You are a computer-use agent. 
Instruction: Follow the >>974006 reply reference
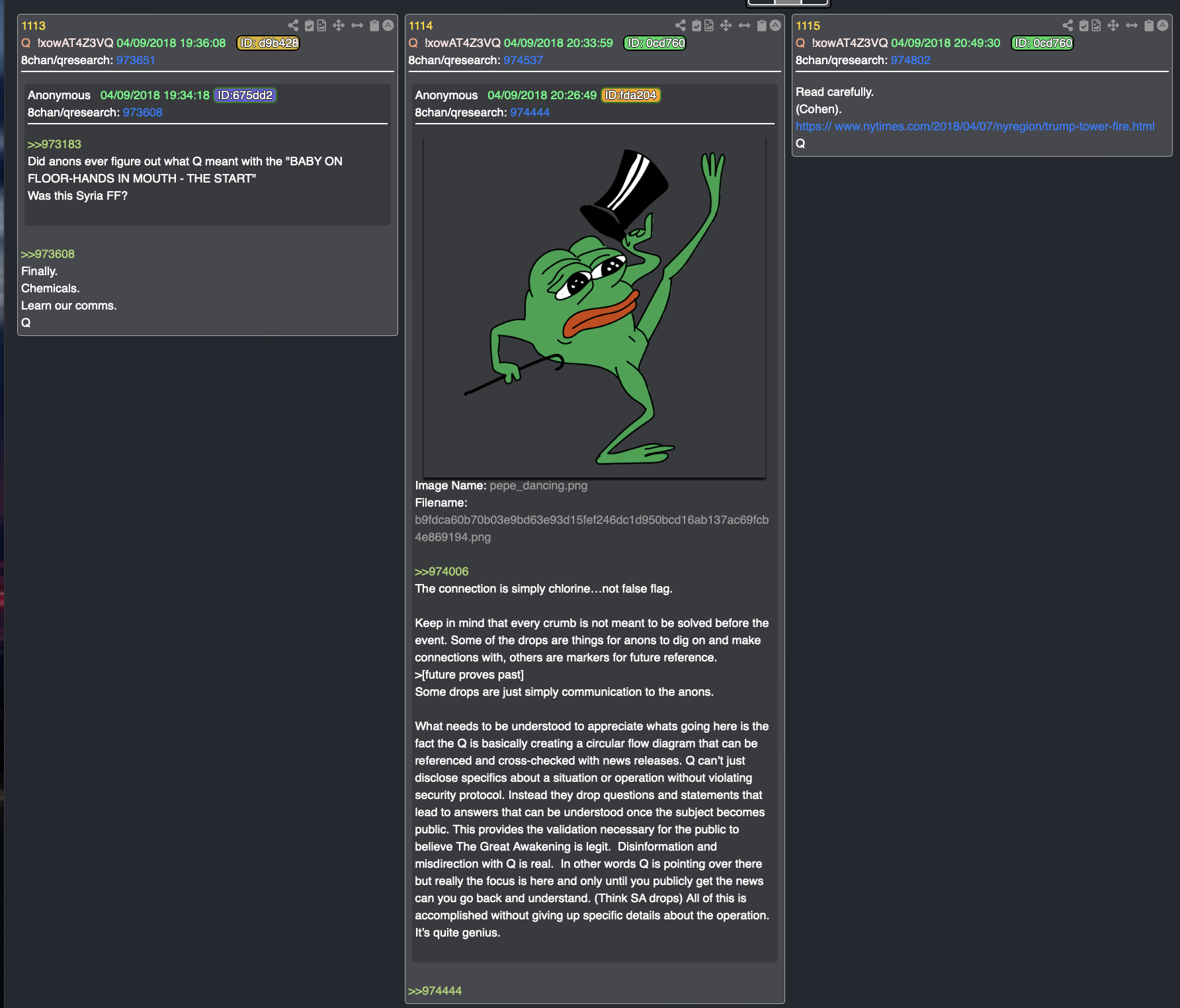[441, 571]
